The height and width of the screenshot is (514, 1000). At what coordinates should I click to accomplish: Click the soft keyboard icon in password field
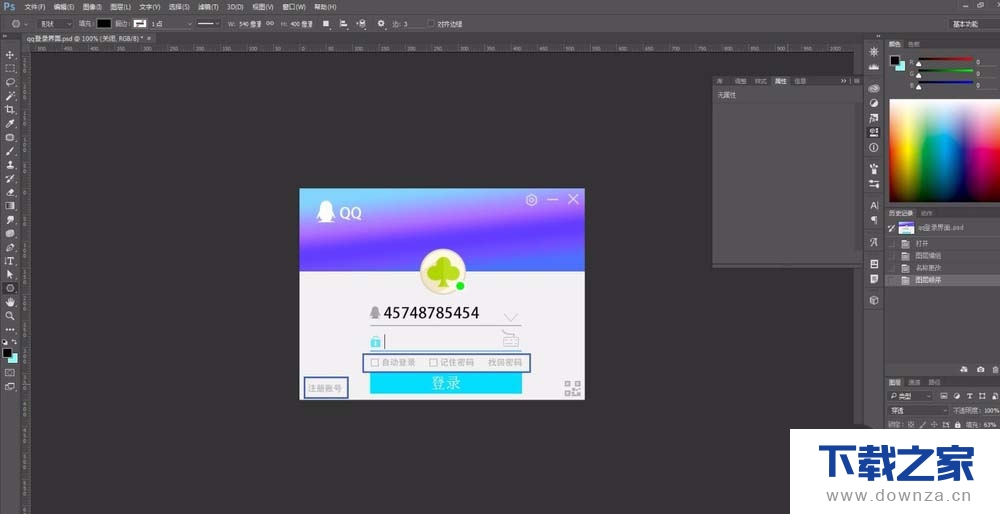510,338
